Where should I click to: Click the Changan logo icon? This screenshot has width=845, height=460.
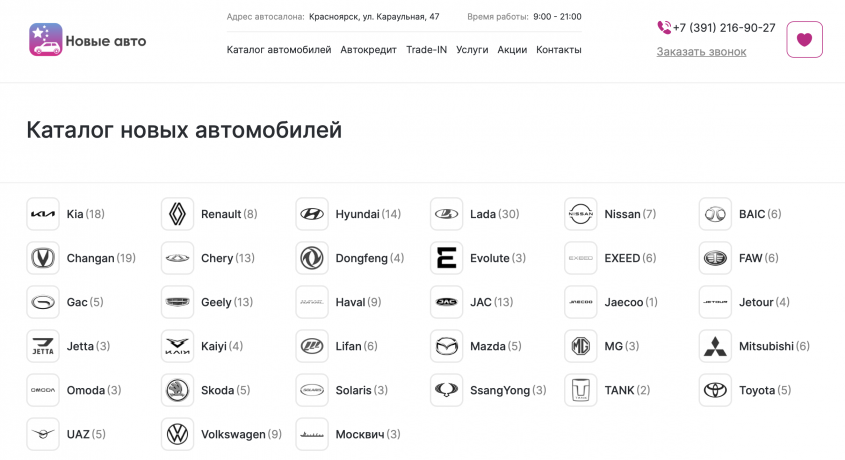click(x=43, y=258)
